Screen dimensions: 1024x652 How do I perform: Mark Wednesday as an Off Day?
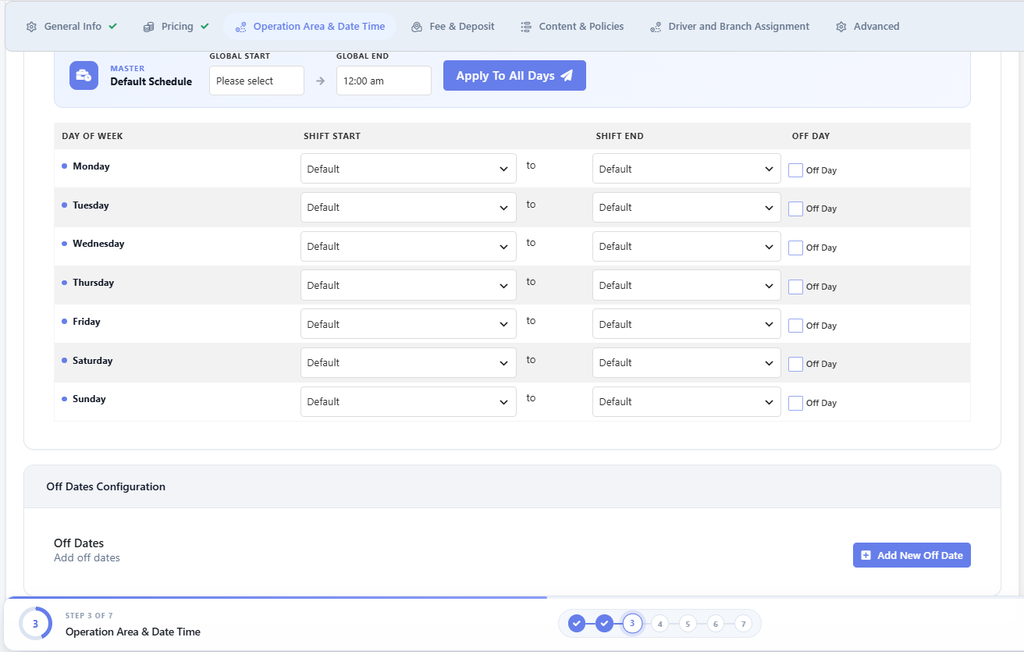[x=795, y=248]
